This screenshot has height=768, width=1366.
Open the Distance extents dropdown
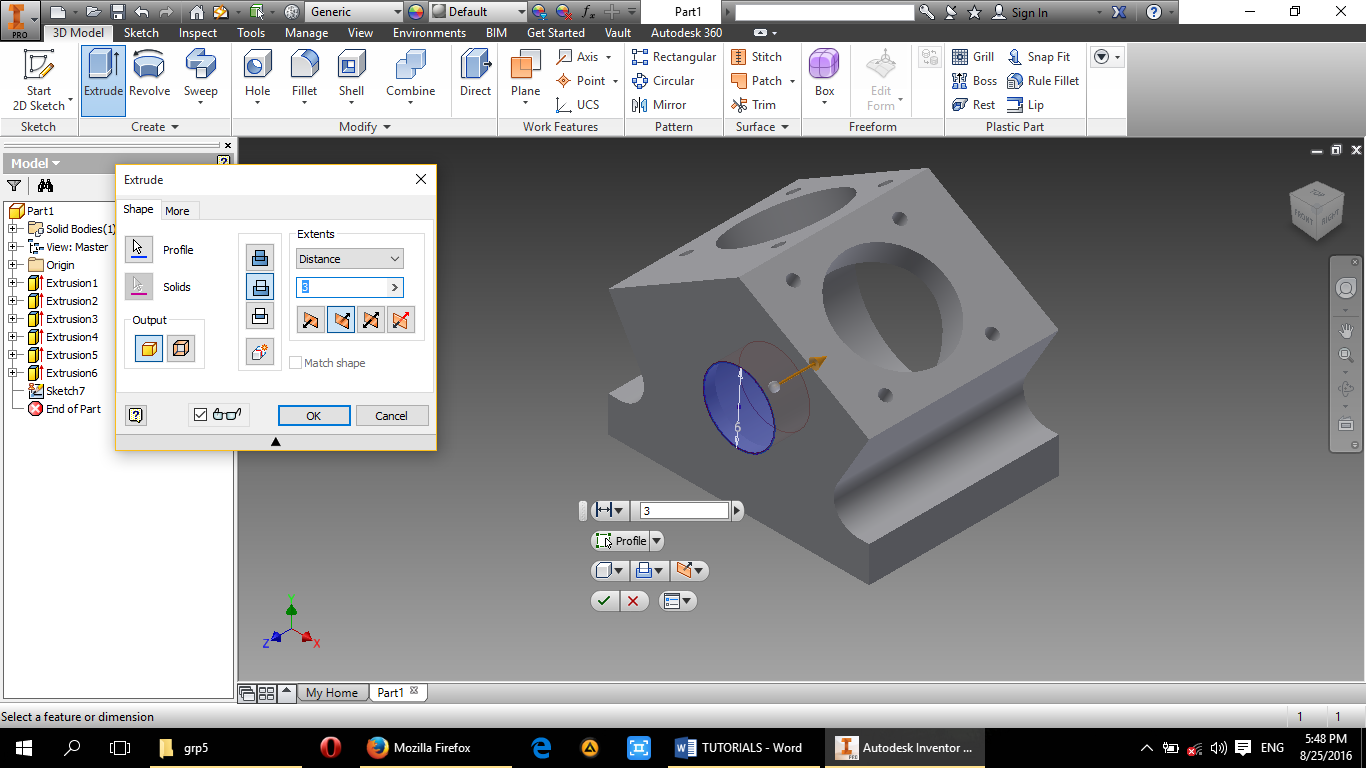(x=350, y=259)
